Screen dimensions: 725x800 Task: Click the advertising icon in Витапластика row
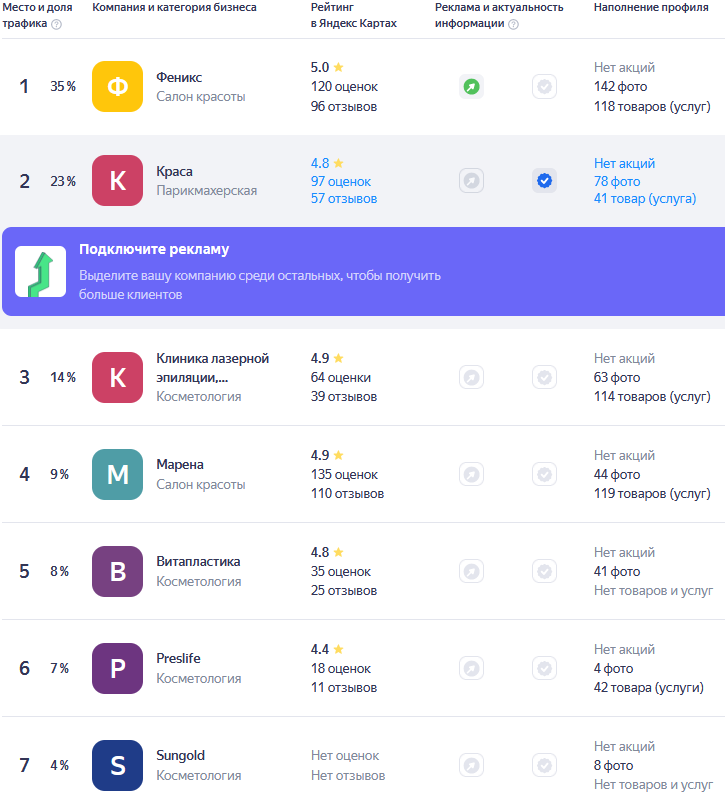point(471,571)
